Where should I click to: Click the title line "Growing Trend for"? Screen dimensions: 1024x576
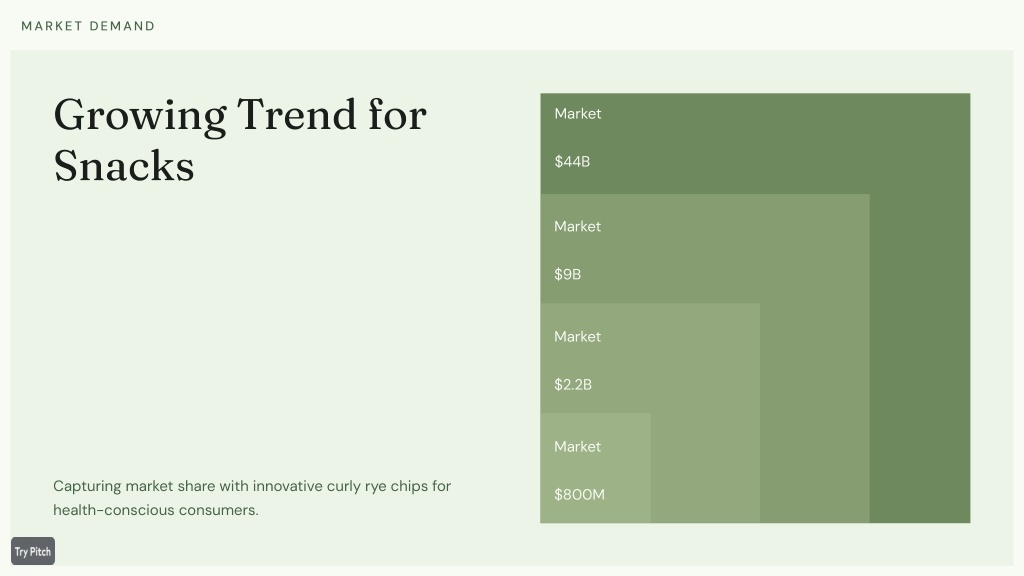coord(240,115)
